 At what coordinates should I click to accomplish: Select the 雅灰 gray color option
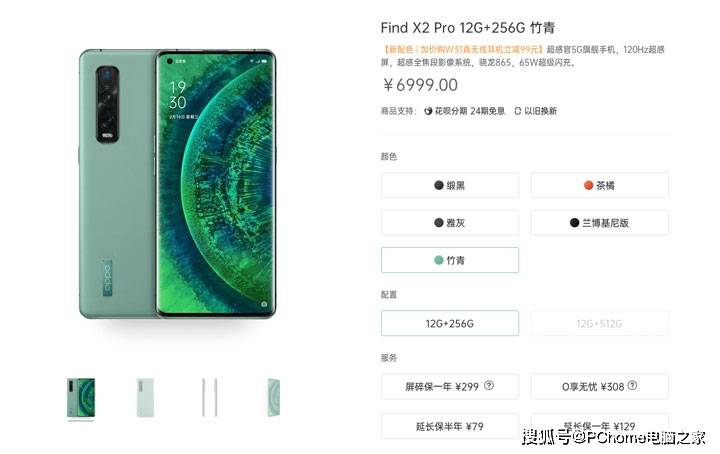[450, 223]
